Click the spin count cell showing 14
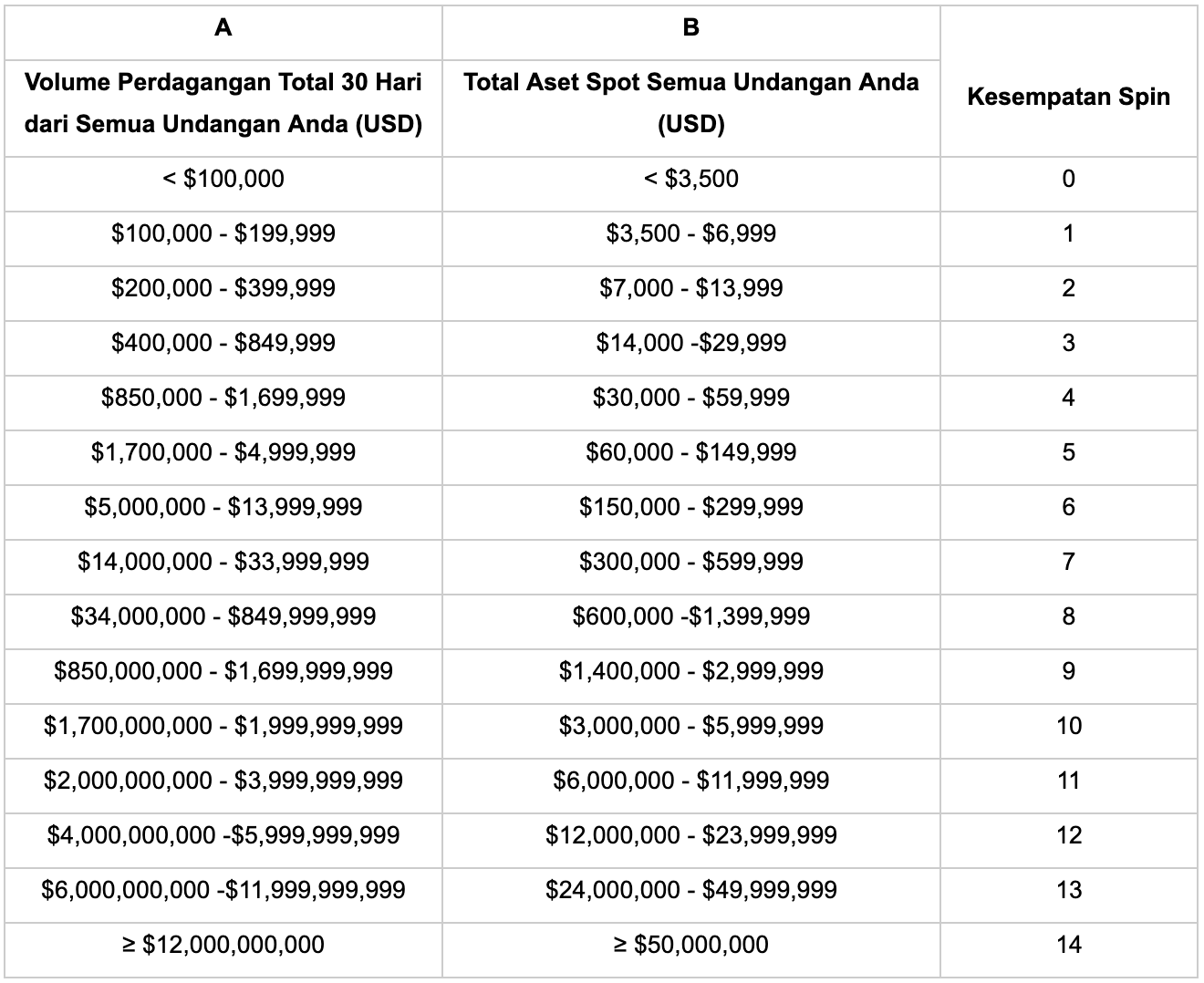1204x983 pixels. click(x=1068, y=945)
